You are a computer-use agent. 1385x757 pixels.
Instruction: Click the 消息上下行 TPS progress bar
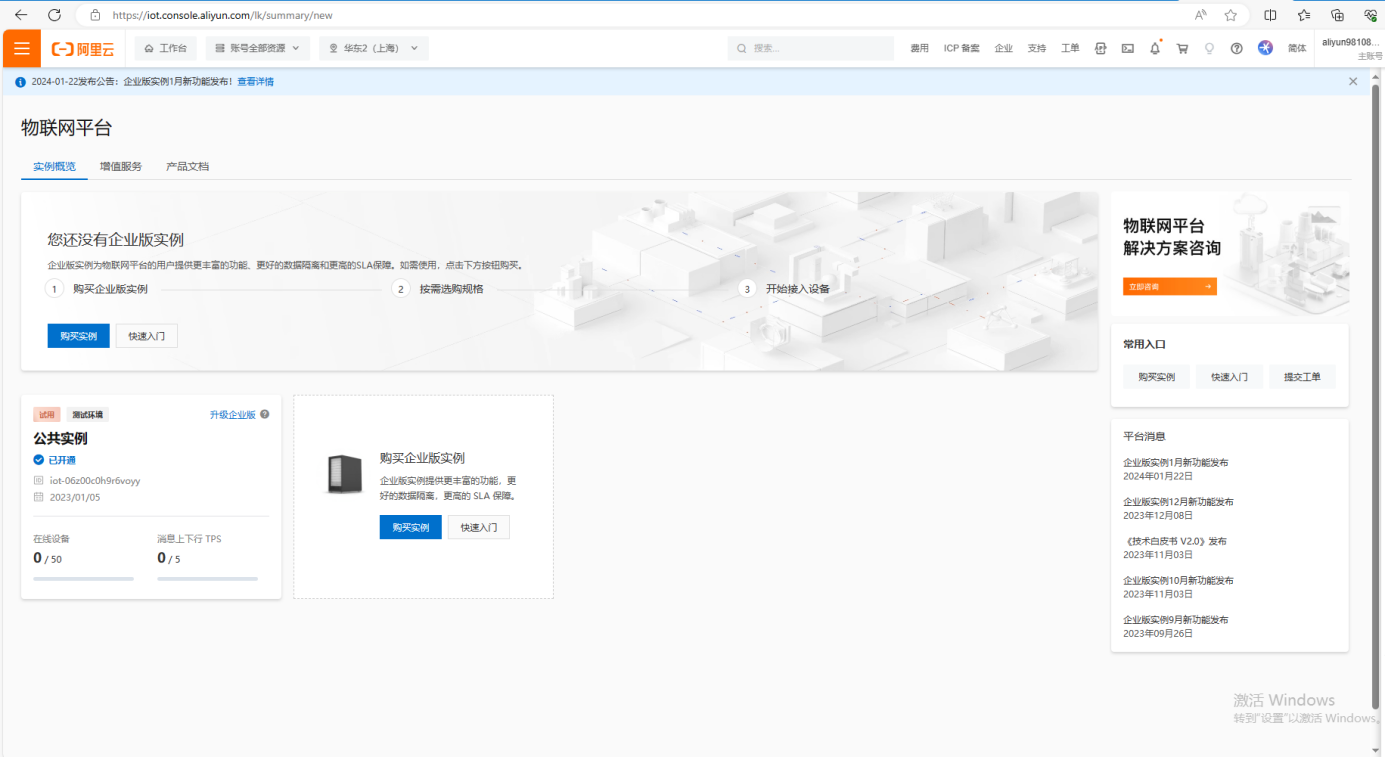[x=207, y=578]
